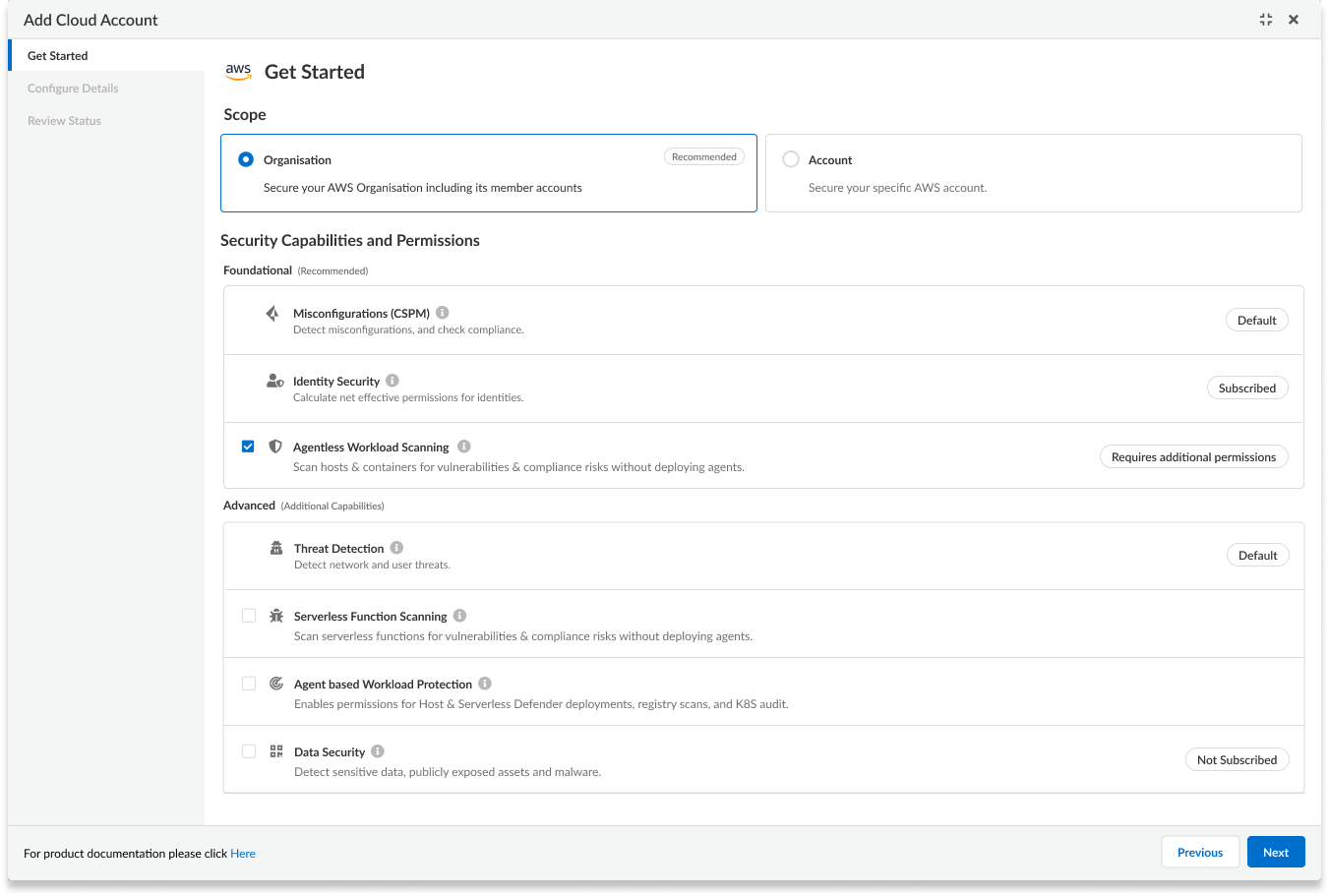
Task: Open info tooltip for Data Security
Action: 378,751
